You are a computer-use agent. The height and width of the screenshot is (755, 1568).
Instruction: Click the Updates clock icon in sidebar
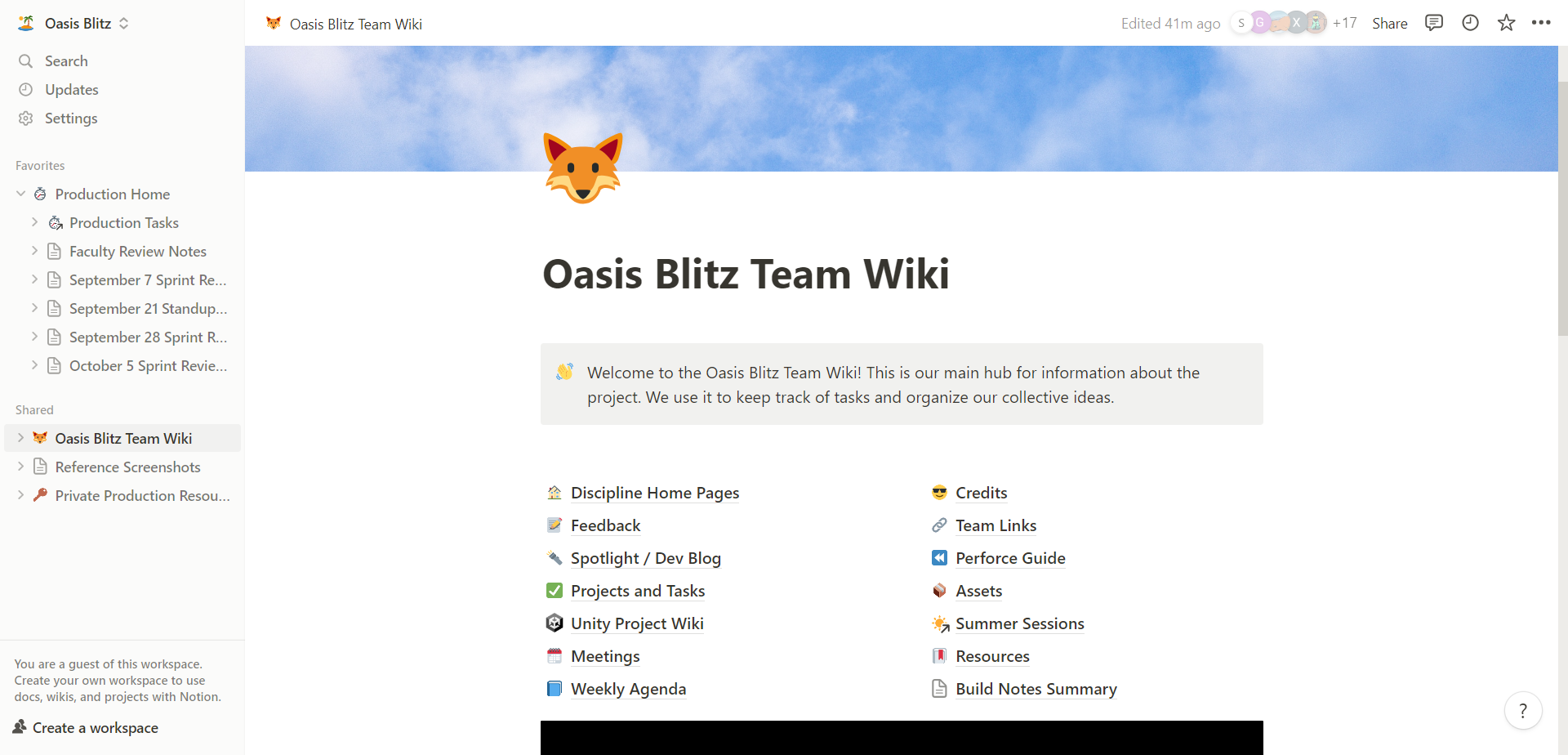(26, 90)
